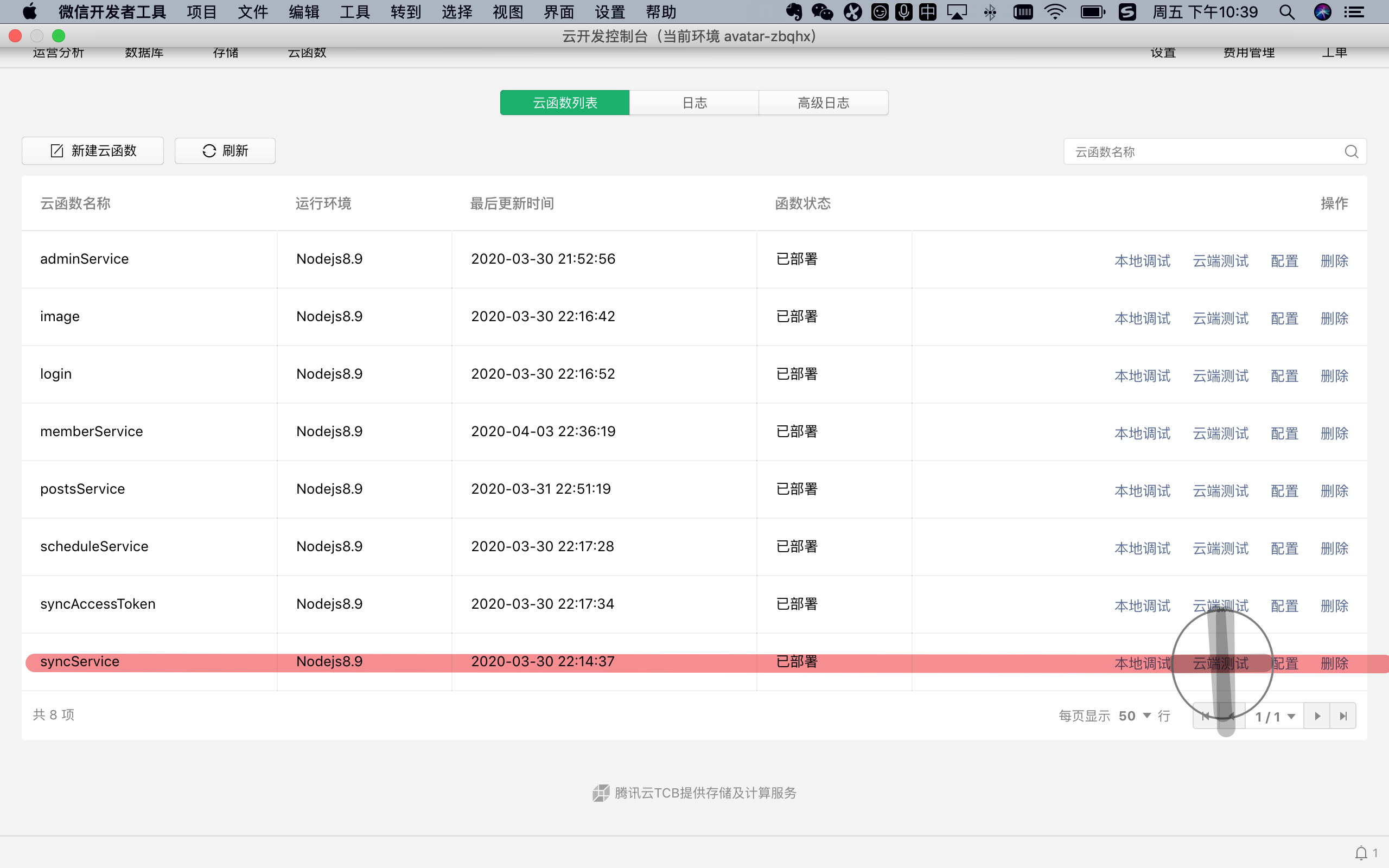Click 删除 for syncService

coord(1335,663)
